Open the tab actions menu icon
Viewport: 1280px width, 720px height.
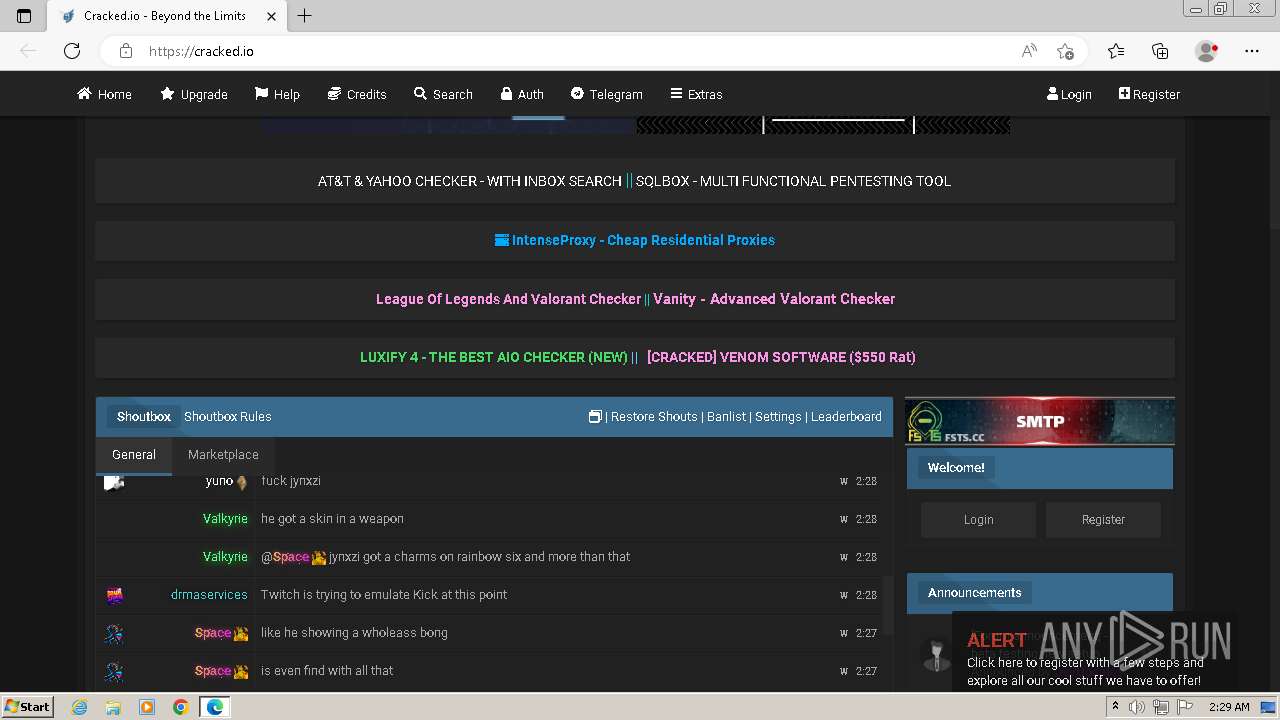tap(24, 16)
